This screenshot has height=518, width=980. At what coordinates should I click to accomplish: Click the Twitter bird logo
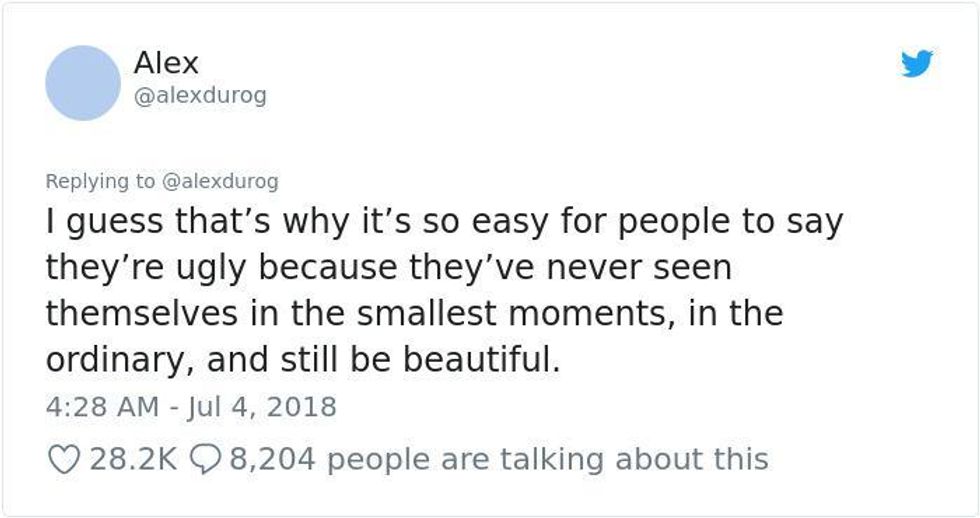[x=917, y=64]
